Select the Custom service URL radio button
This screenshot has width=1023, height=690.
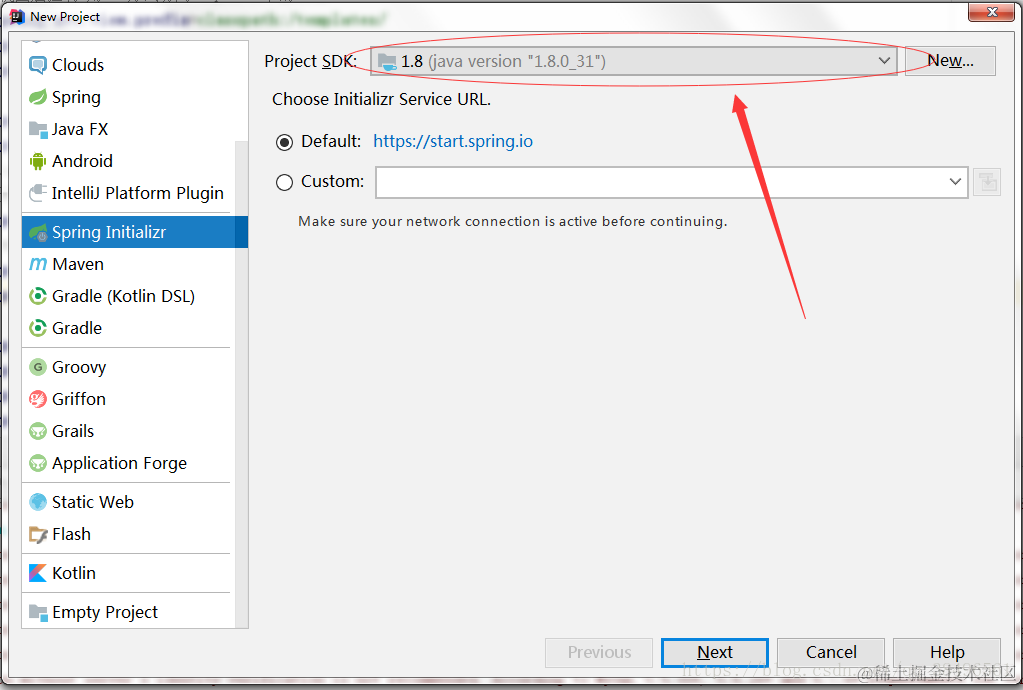(284, 182)
